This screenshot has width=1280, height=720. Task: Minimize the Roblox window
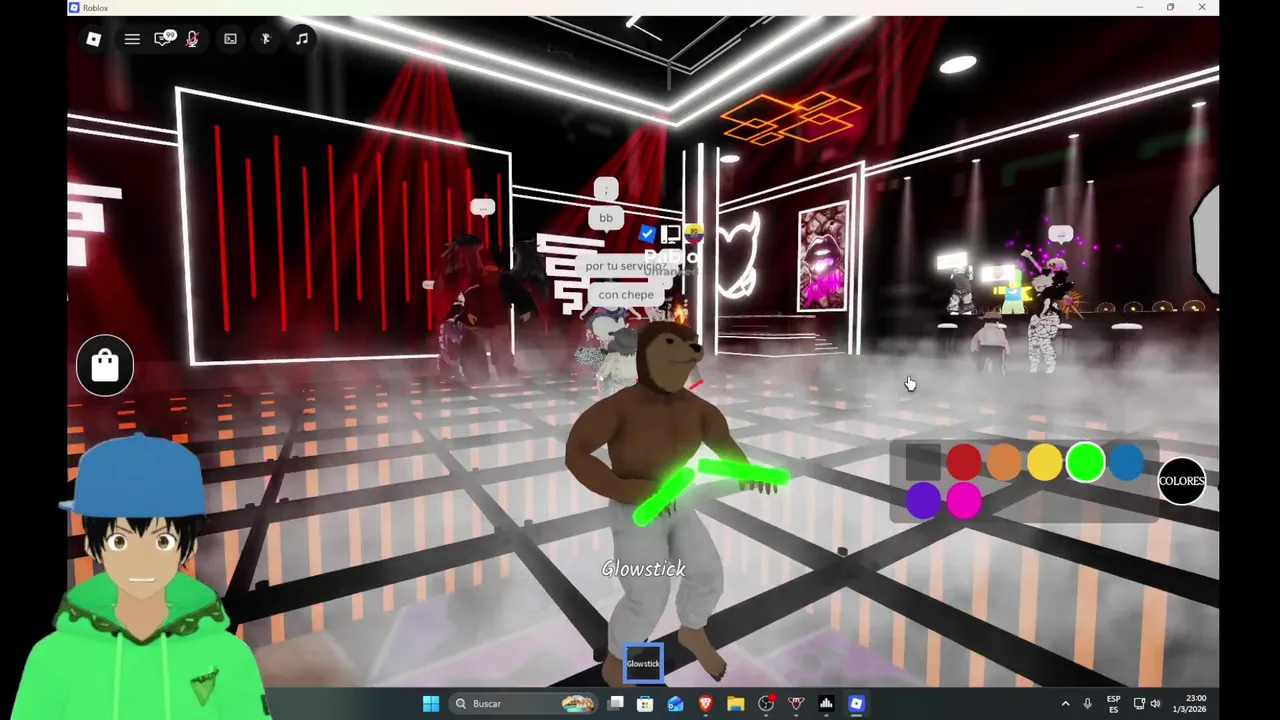click(1139, 8)
